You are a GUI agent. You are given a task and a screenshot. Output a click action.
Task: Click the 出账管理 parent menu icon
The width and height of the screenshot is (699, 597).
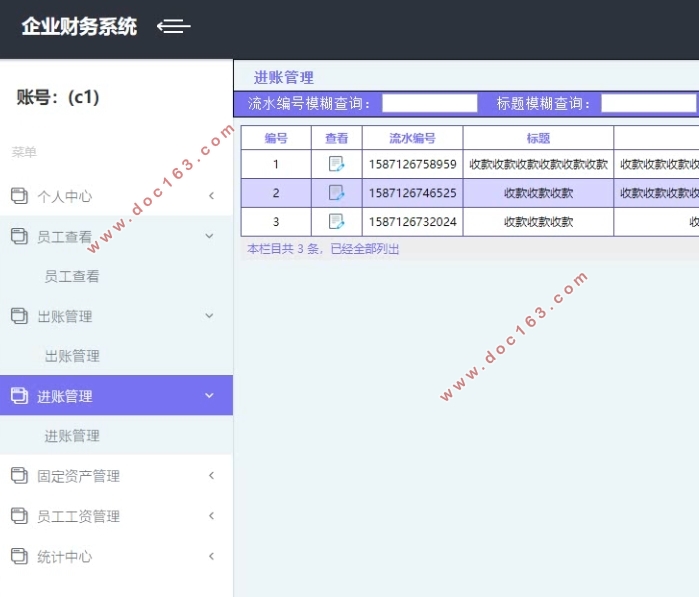click(x=19, y=316)
